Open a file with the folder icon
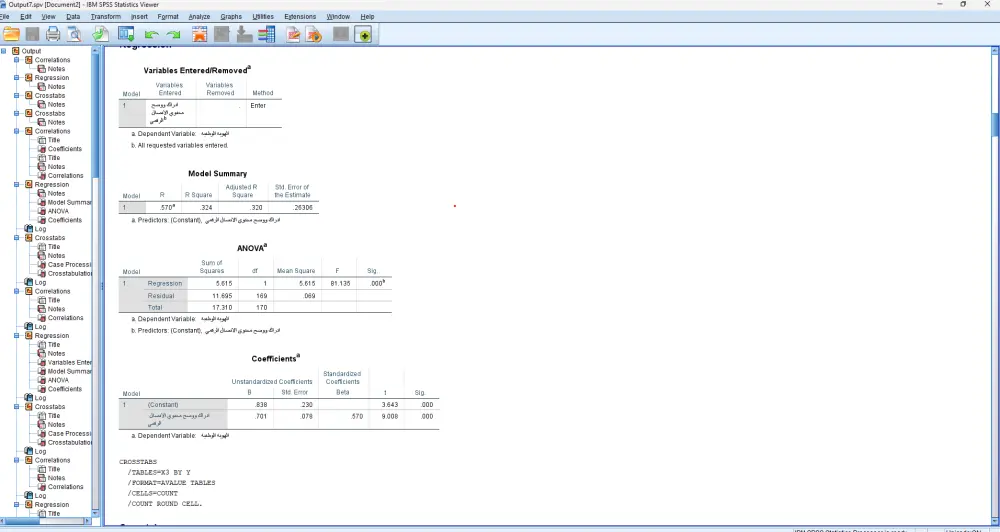Viewport: 1000px width, 532px height. [11, 34]
